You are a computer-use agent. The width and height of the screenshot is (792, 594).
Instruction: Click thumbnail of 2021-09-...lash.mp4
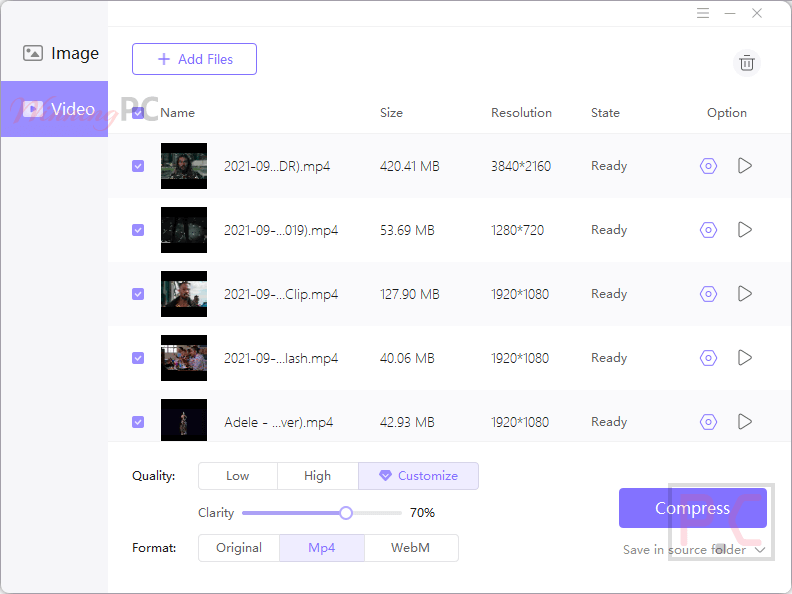point(184,358)
